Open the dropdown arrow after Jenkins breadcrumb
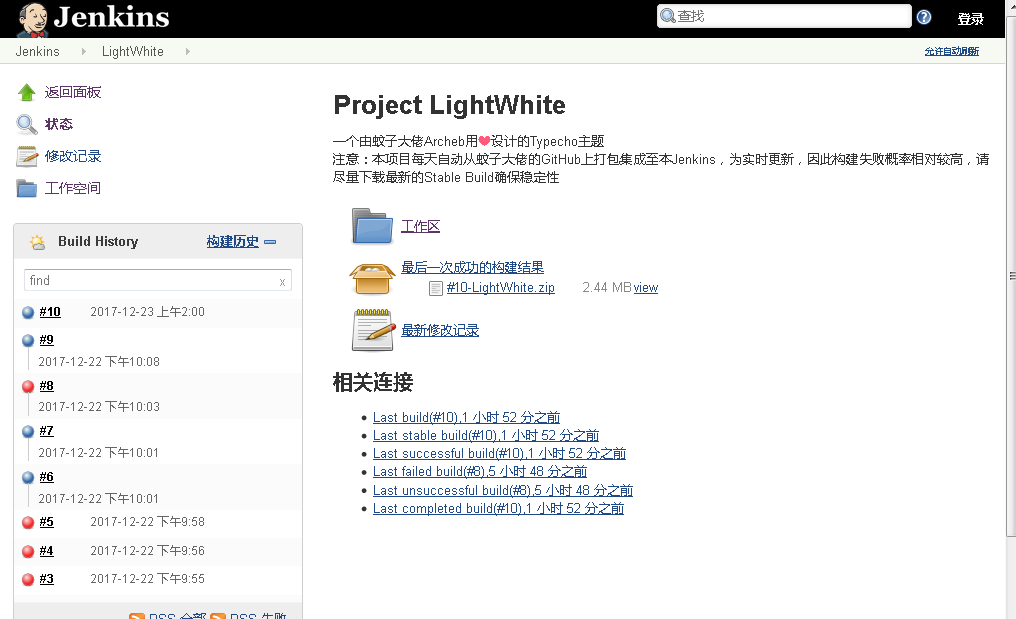Viewport: 1016px width, 619px height. 80,51
